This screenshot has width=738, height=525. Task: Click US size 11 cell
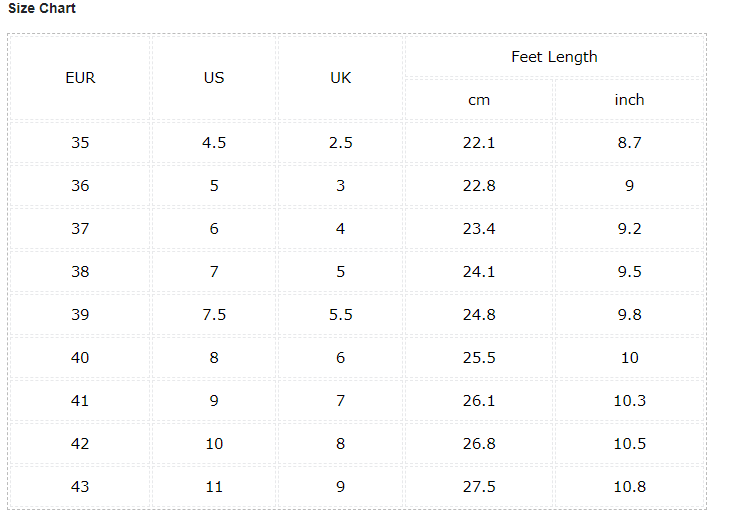214,487
